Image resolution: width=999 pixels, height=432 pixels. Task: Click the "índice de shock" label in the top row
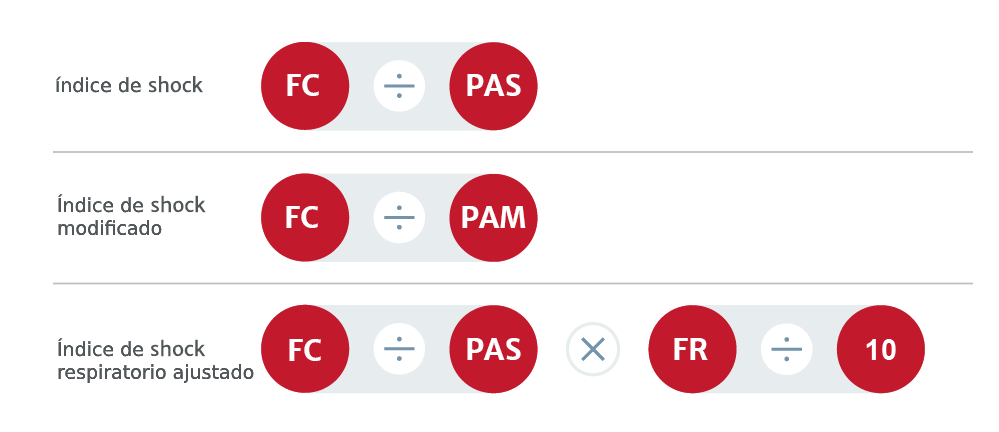(x=129, y=86)
